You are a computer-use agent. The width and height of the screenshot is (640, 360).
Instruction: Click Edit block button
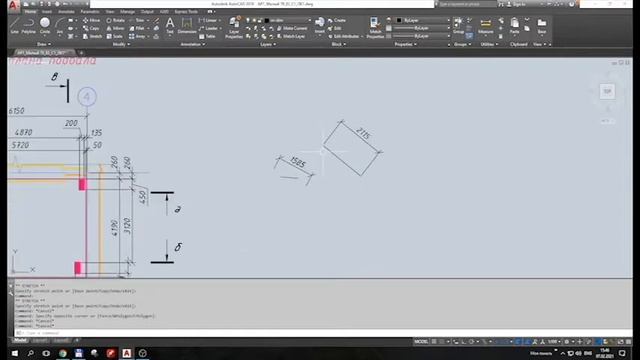coord(335,28)
